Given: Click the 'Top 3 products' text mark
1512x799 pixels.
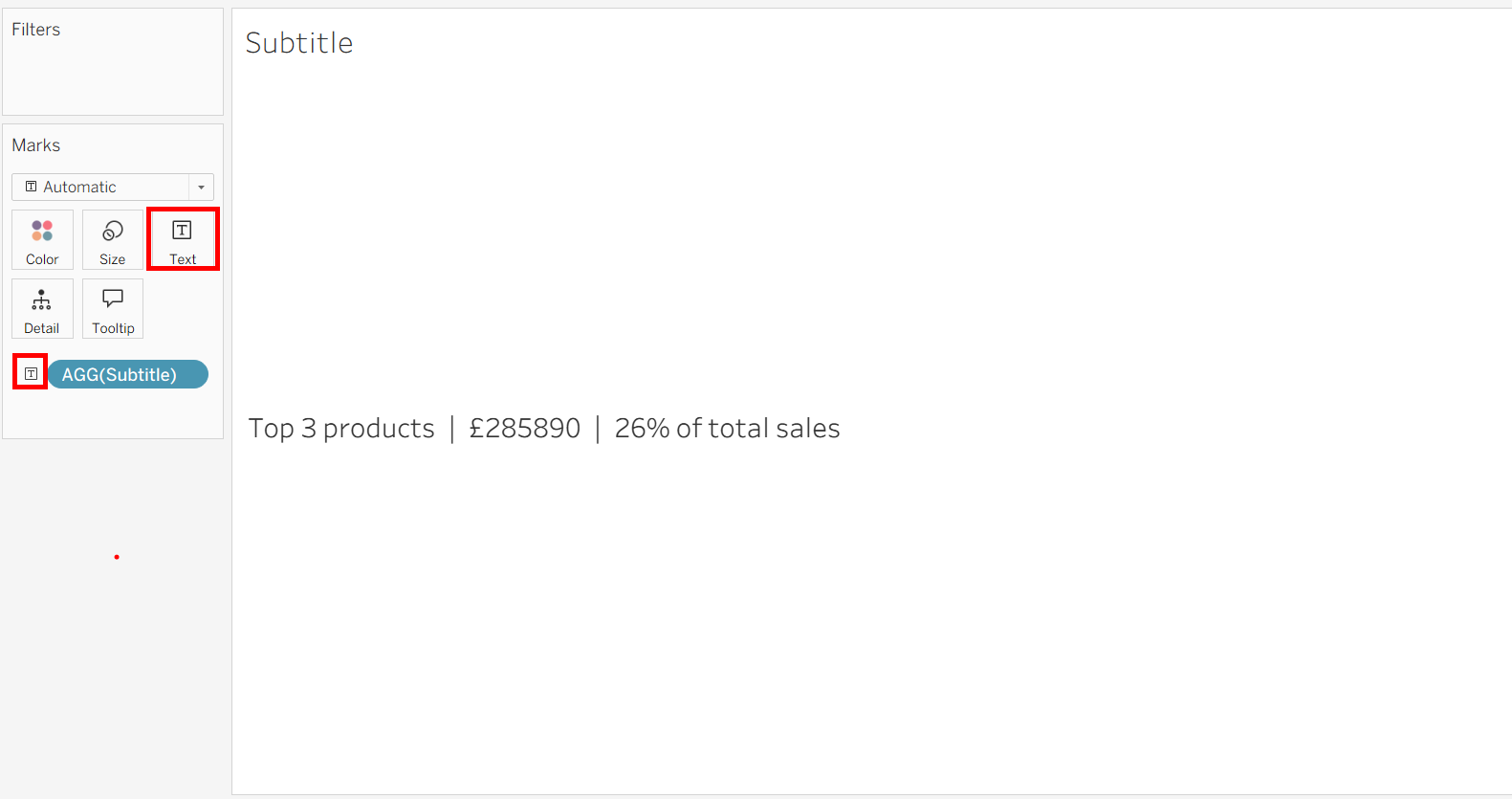Looking at the screenshot, I should click(341, 429).
